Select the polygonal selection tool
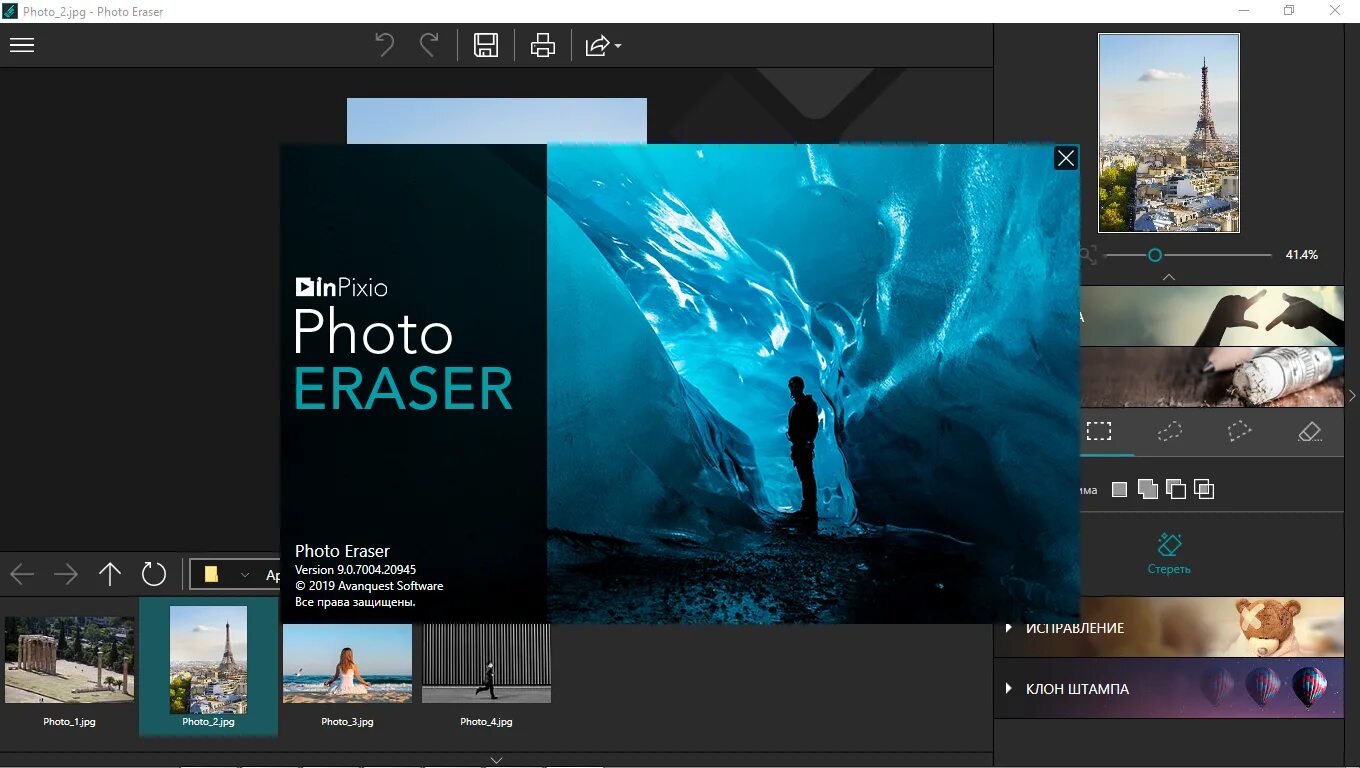Viewport: 1360px width, 768px height. [1239, 431]
